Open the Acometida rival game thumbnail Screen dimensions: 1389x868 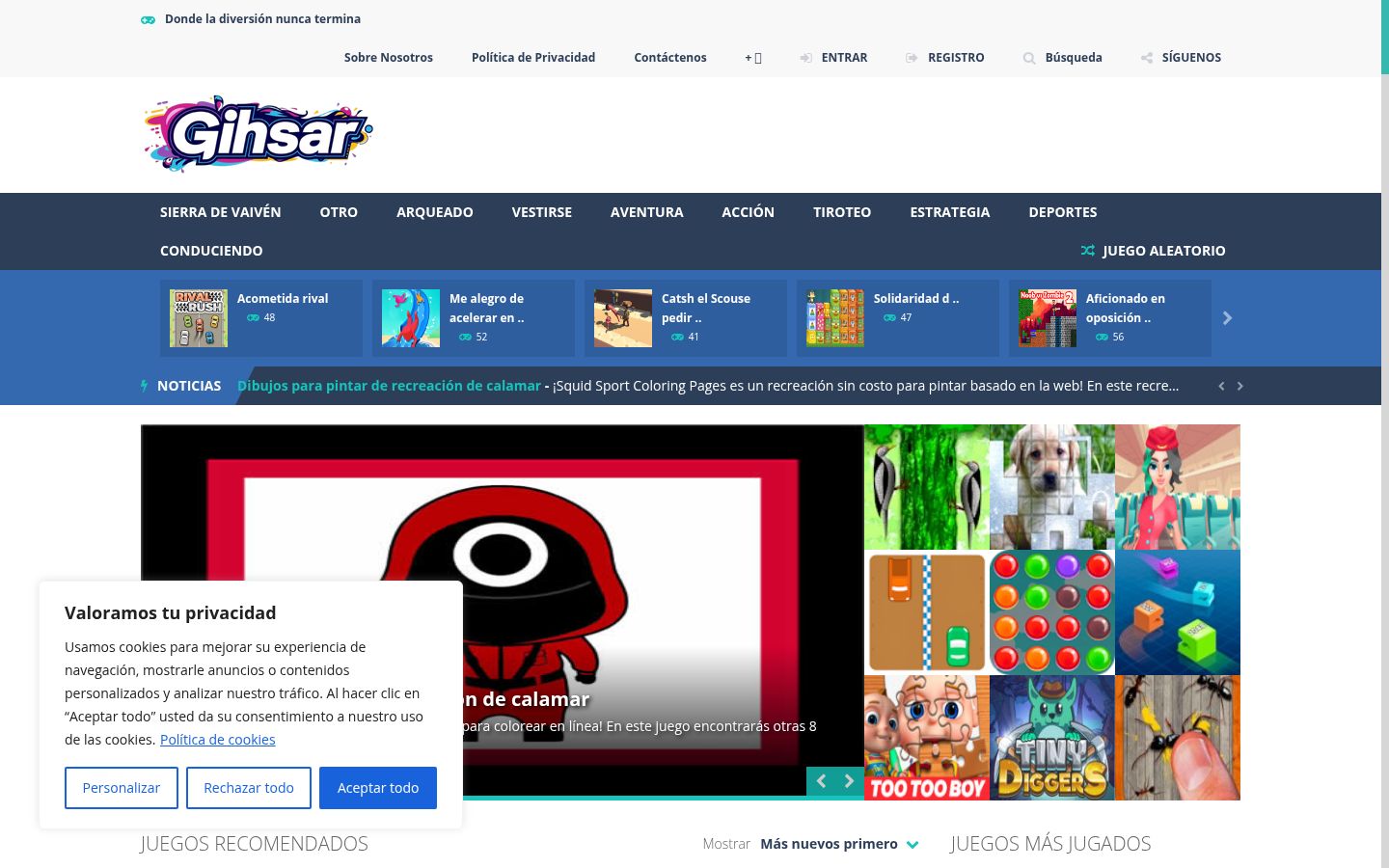pos(199,318)
